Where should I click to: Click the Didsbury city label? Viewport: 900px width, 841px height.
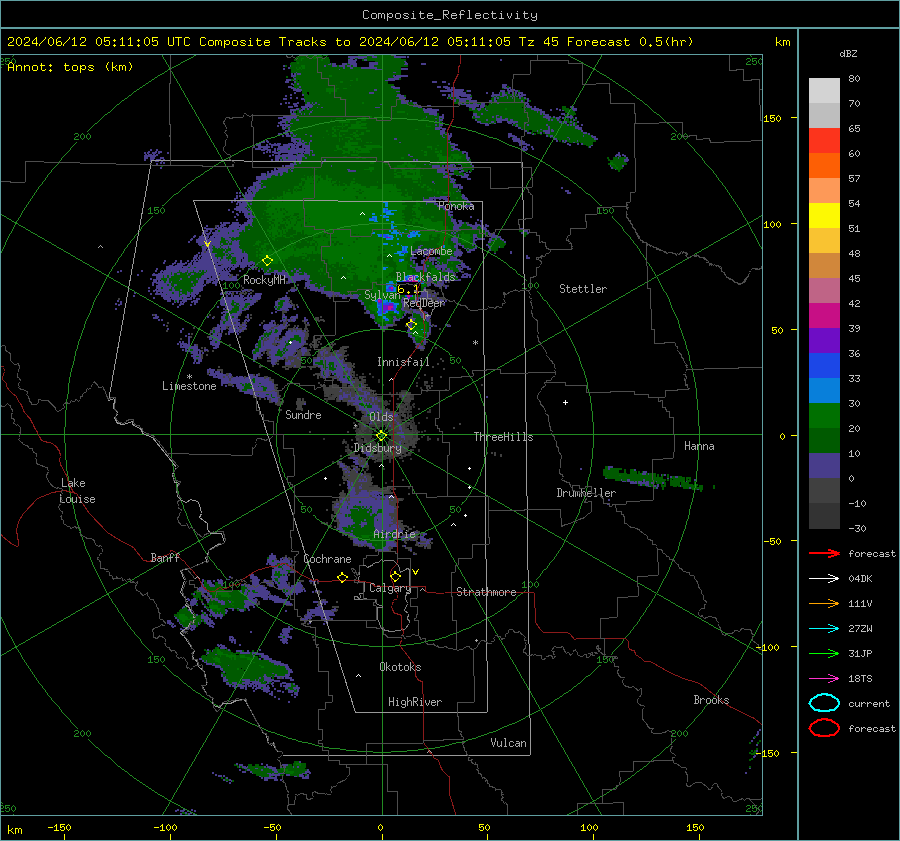click(377, 448)
